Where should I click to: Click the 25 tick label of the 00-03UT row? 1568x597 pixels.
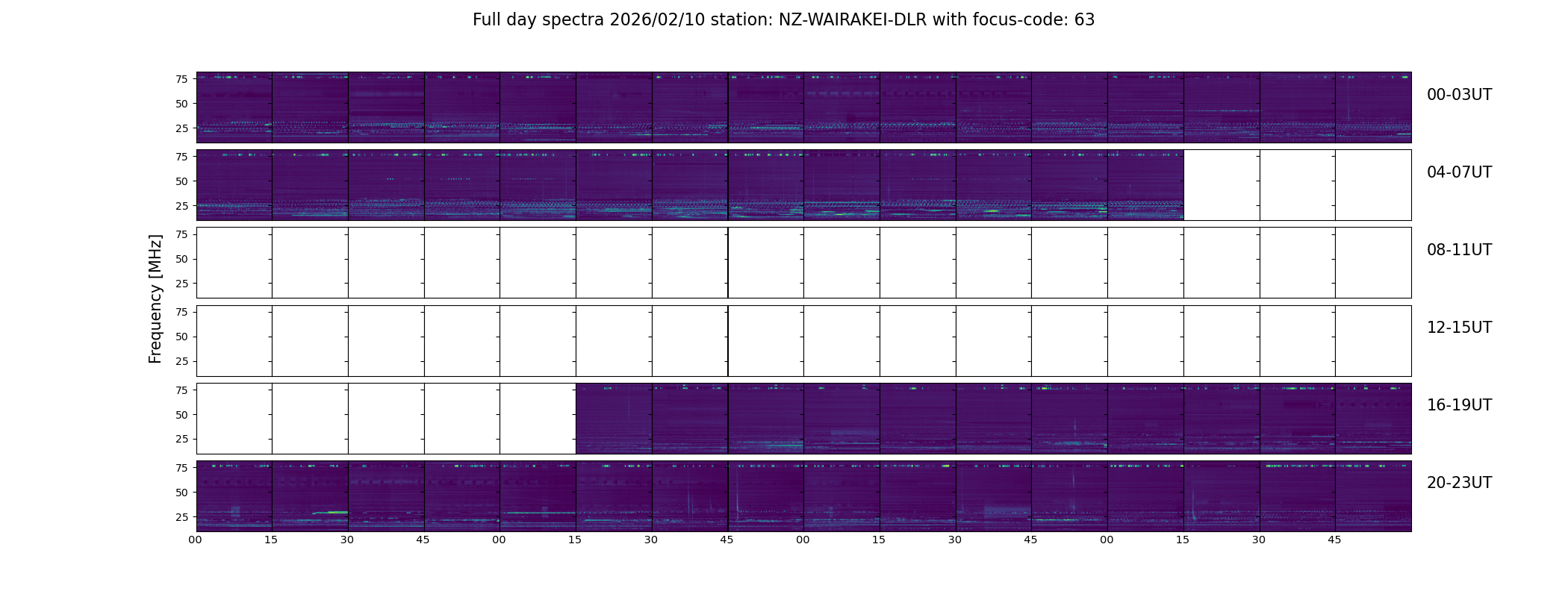tap(181, 128)
